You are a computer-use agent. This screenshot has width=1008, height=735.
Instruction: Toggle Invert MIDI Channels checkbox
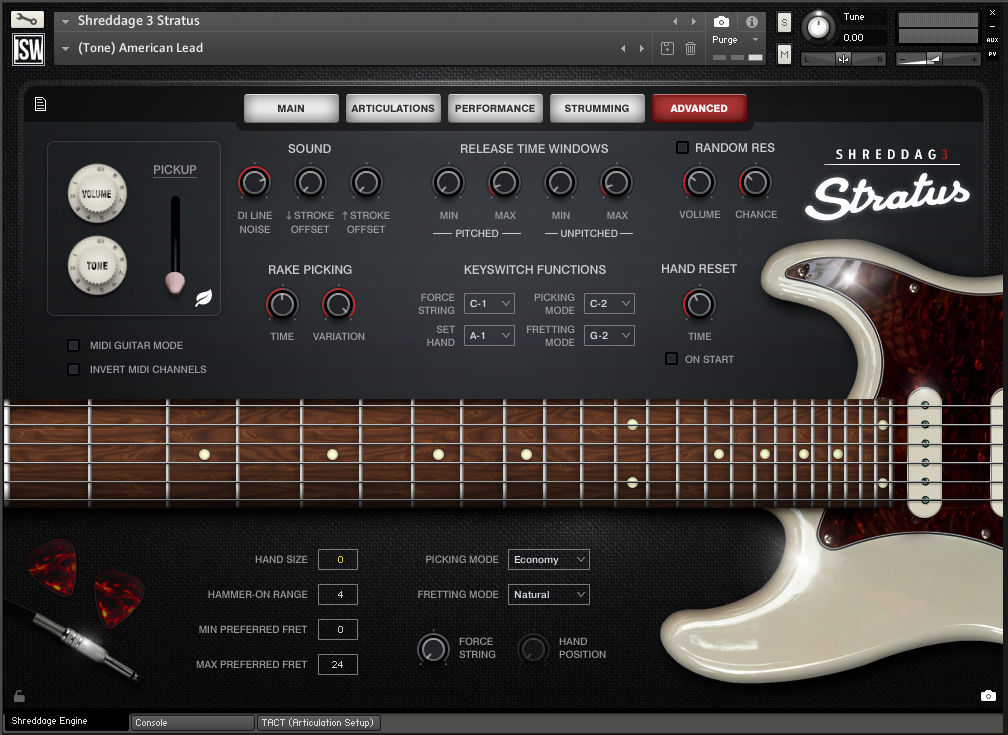tap(73, 370)
